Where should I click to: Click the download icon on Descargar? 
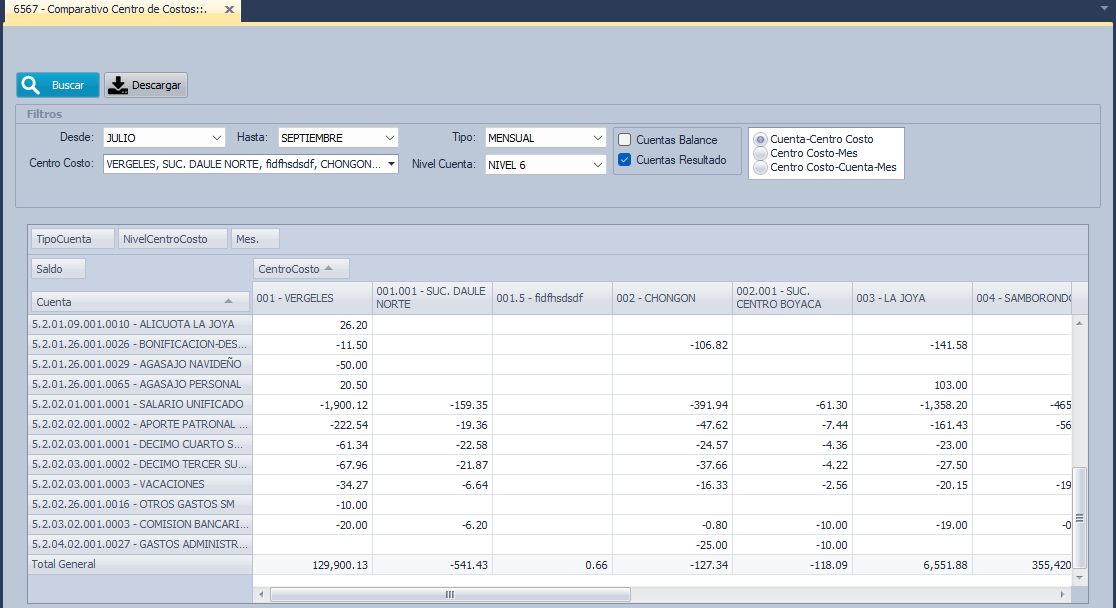[118, 85]
